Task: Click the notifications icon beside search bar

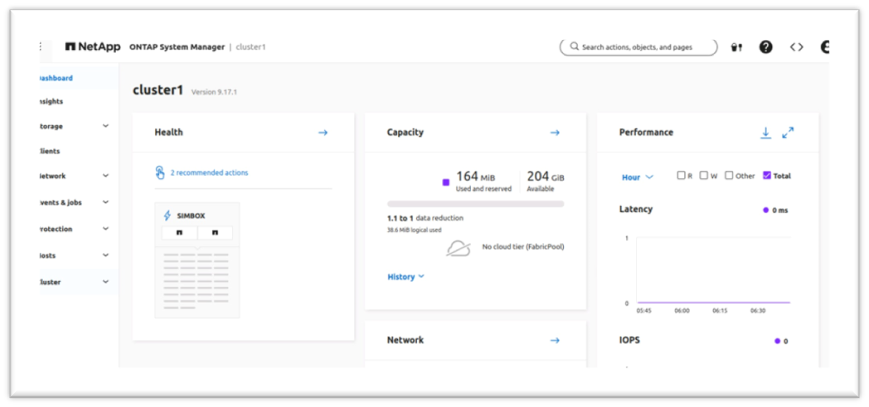Action: (x=737, y=47)
